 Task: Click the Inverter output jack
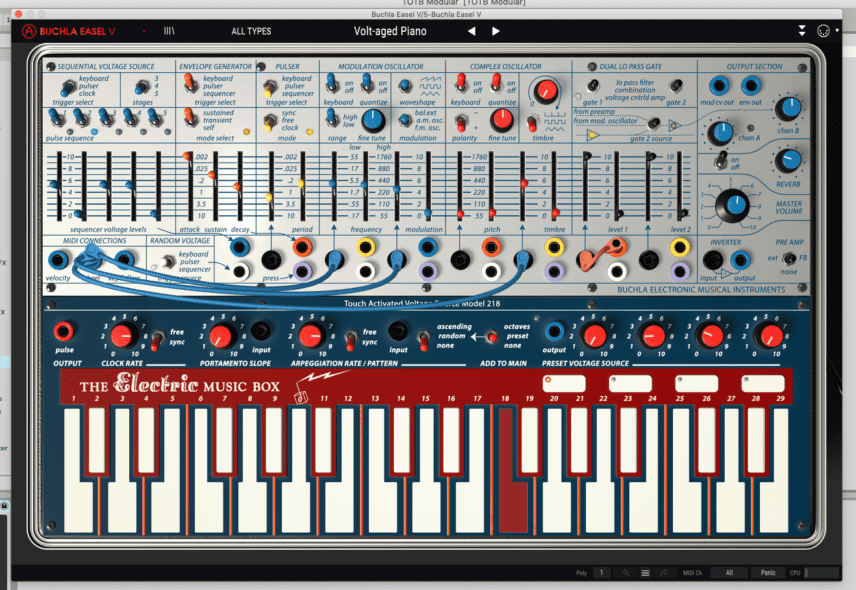click(x=740, y=260)
